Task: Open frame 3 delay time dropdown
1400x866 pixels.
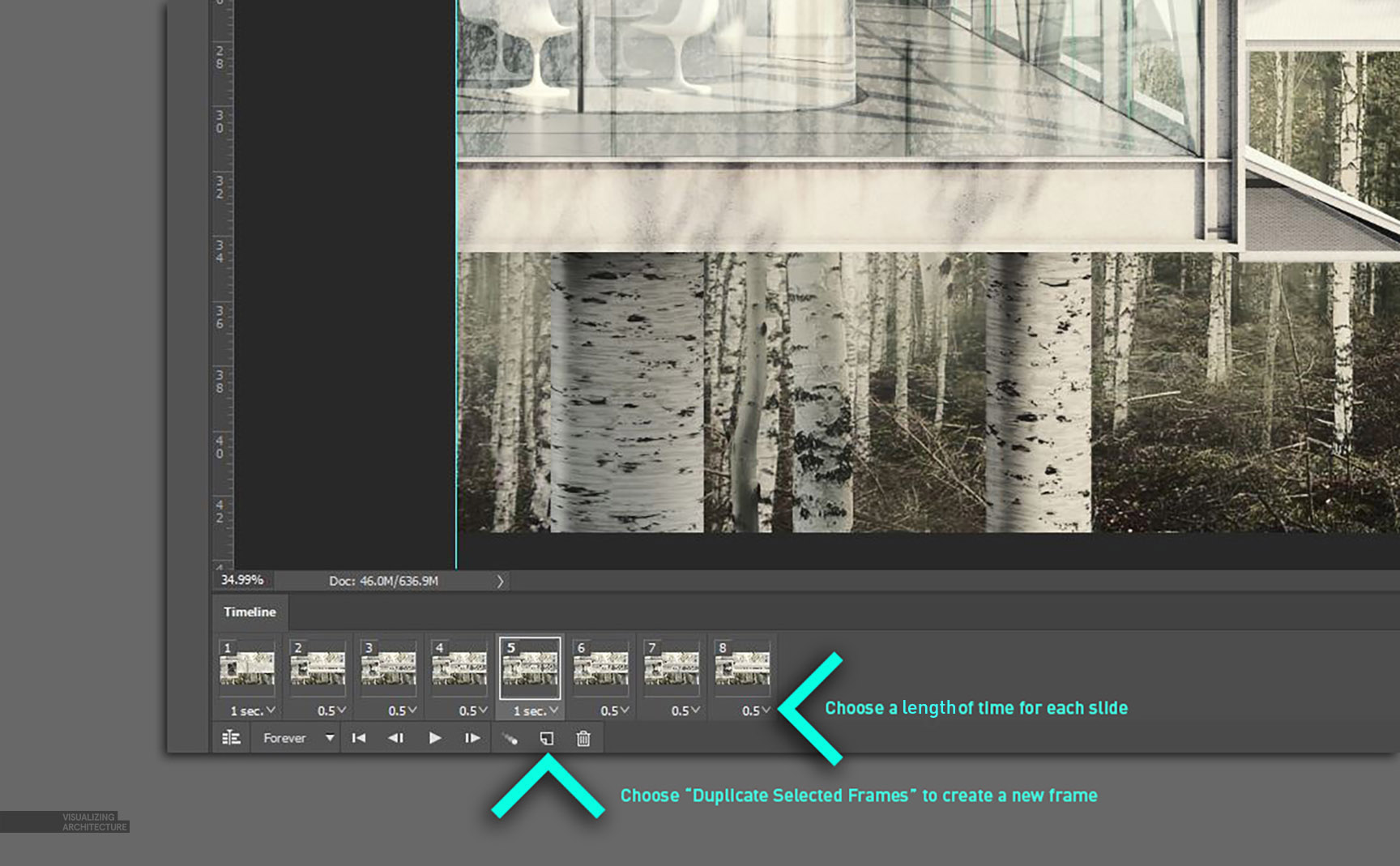Action: point(402,710)
